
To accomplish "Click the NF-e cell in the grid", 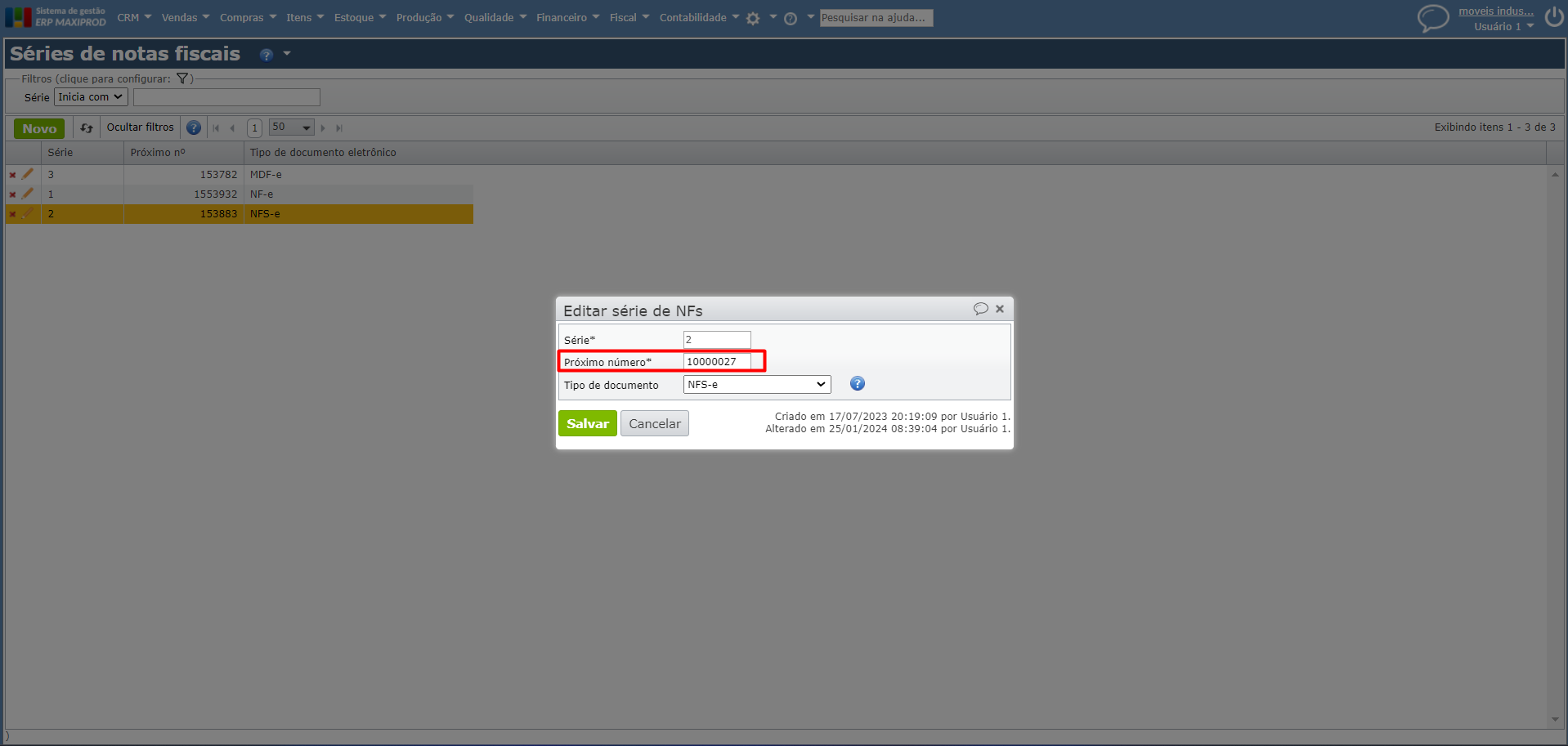I will (359, 194).
